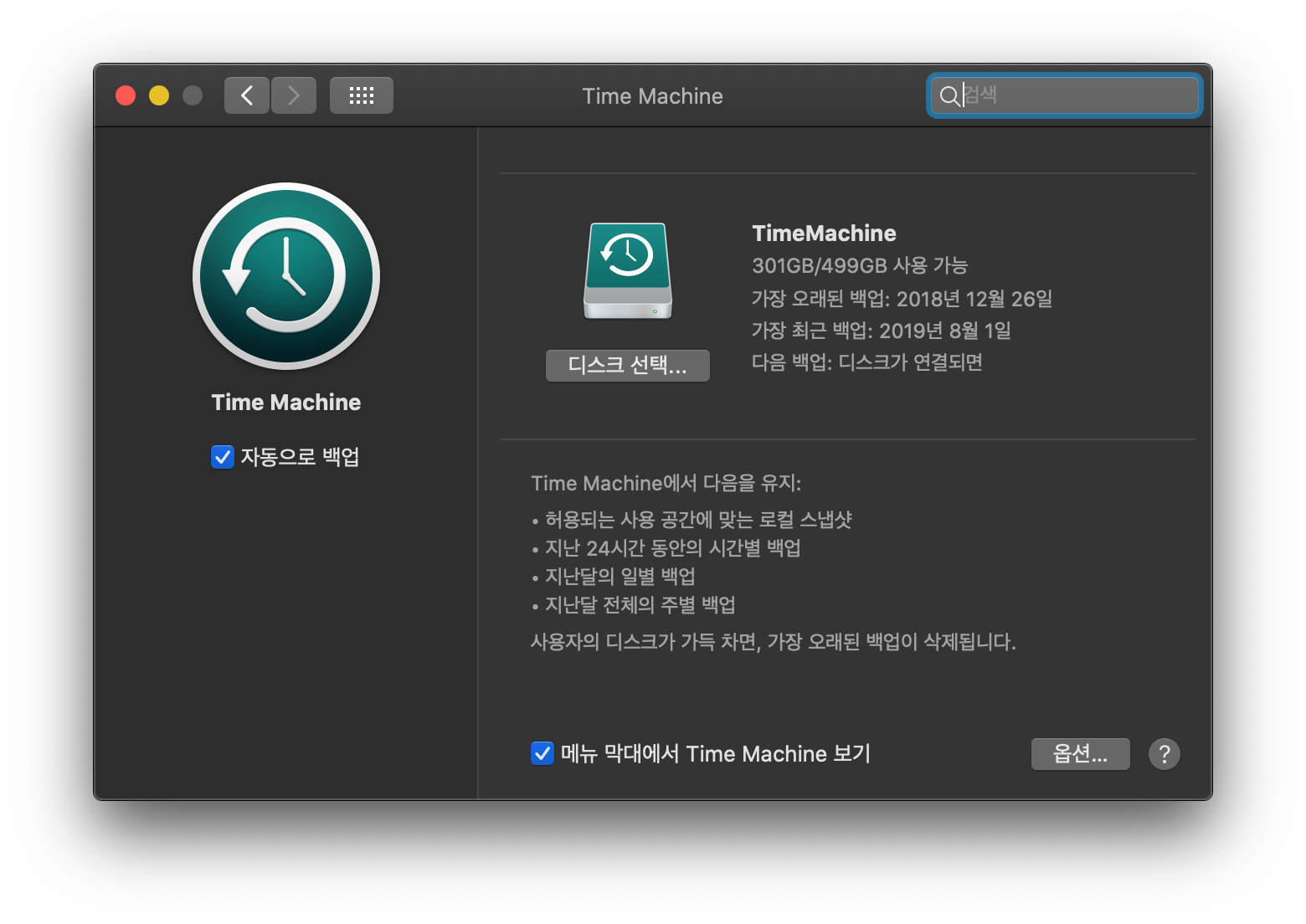
Task: Toggle the 자동으로 백업 checkbox
Action: click(x=223, y=457)
